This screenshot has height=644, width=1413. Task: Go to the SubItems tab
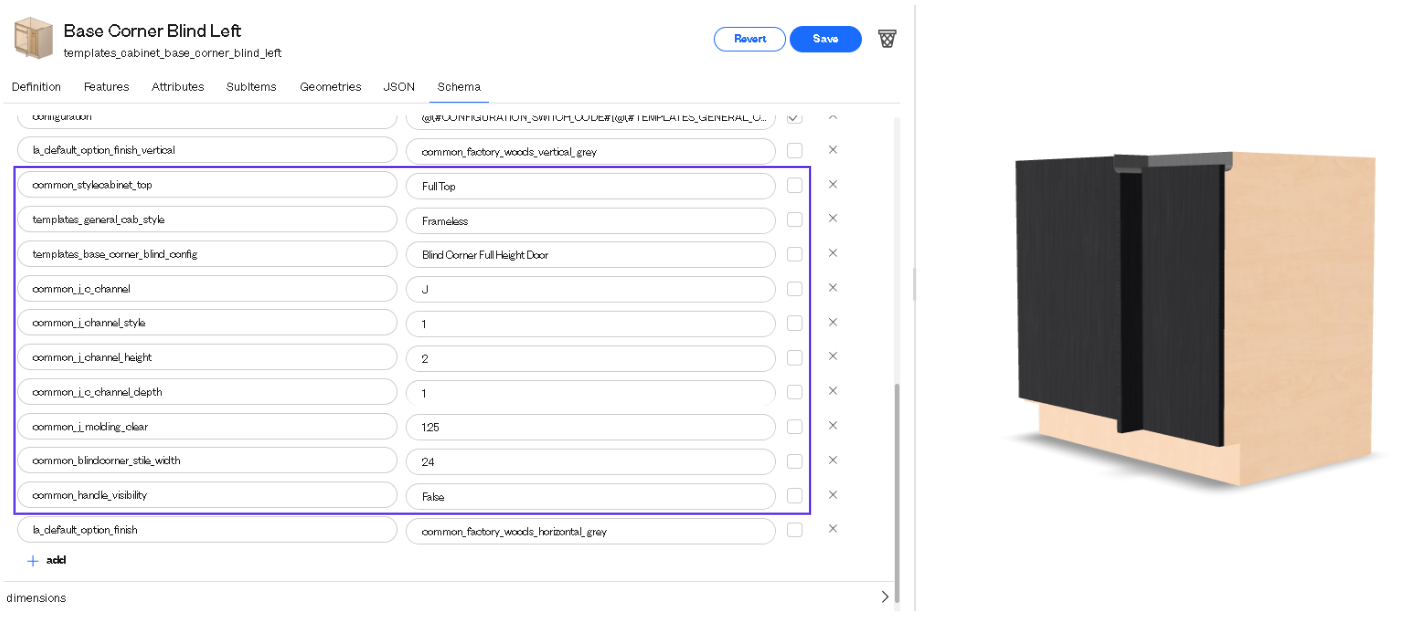pos(251,87)
